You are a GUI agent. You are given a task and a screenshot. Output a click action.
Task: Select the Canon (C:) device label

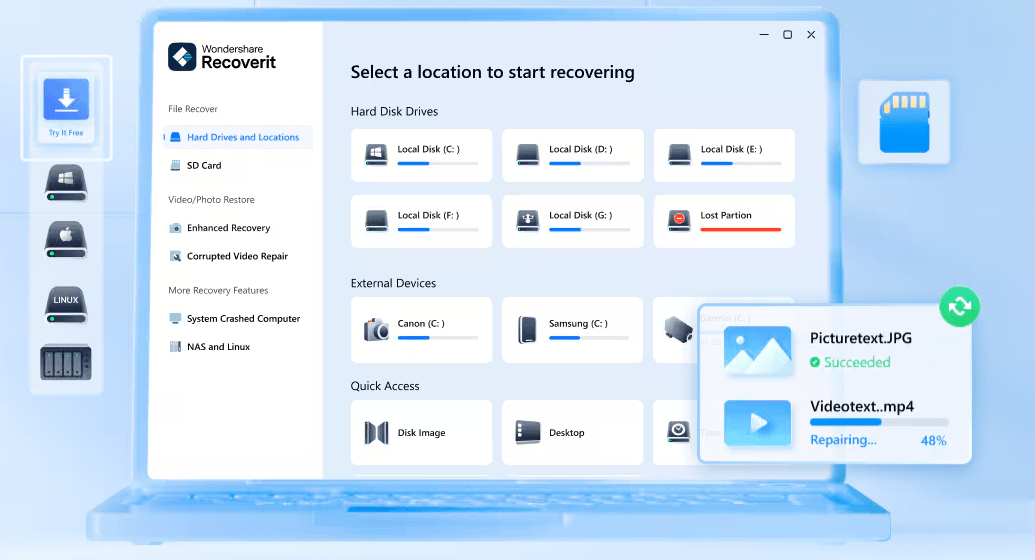click(x=421, y=324)
